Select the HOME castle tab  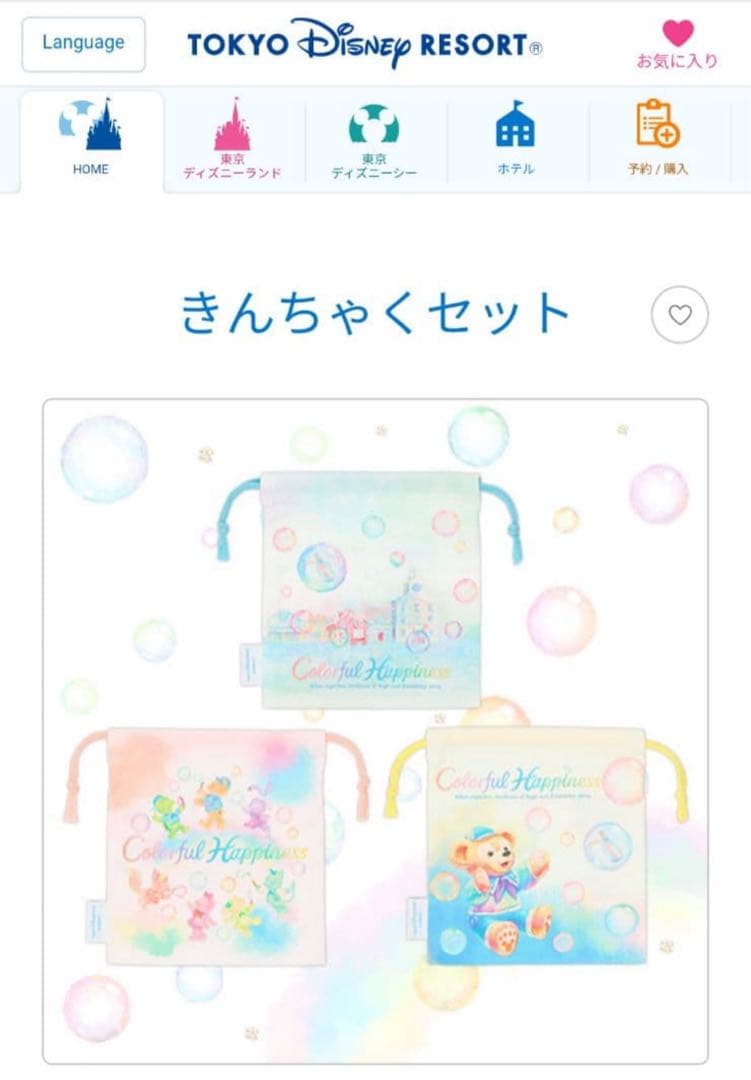point(92,141)
